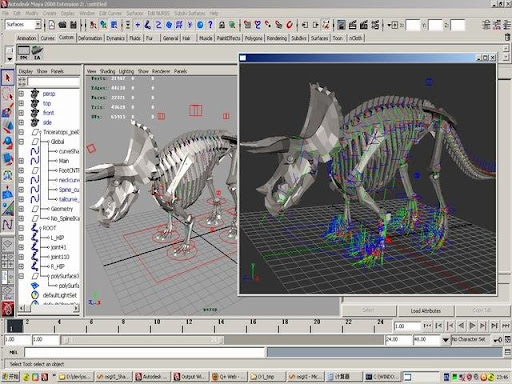
Task: Click outliner horizontal scrollbar
Action: coord(49,309)
